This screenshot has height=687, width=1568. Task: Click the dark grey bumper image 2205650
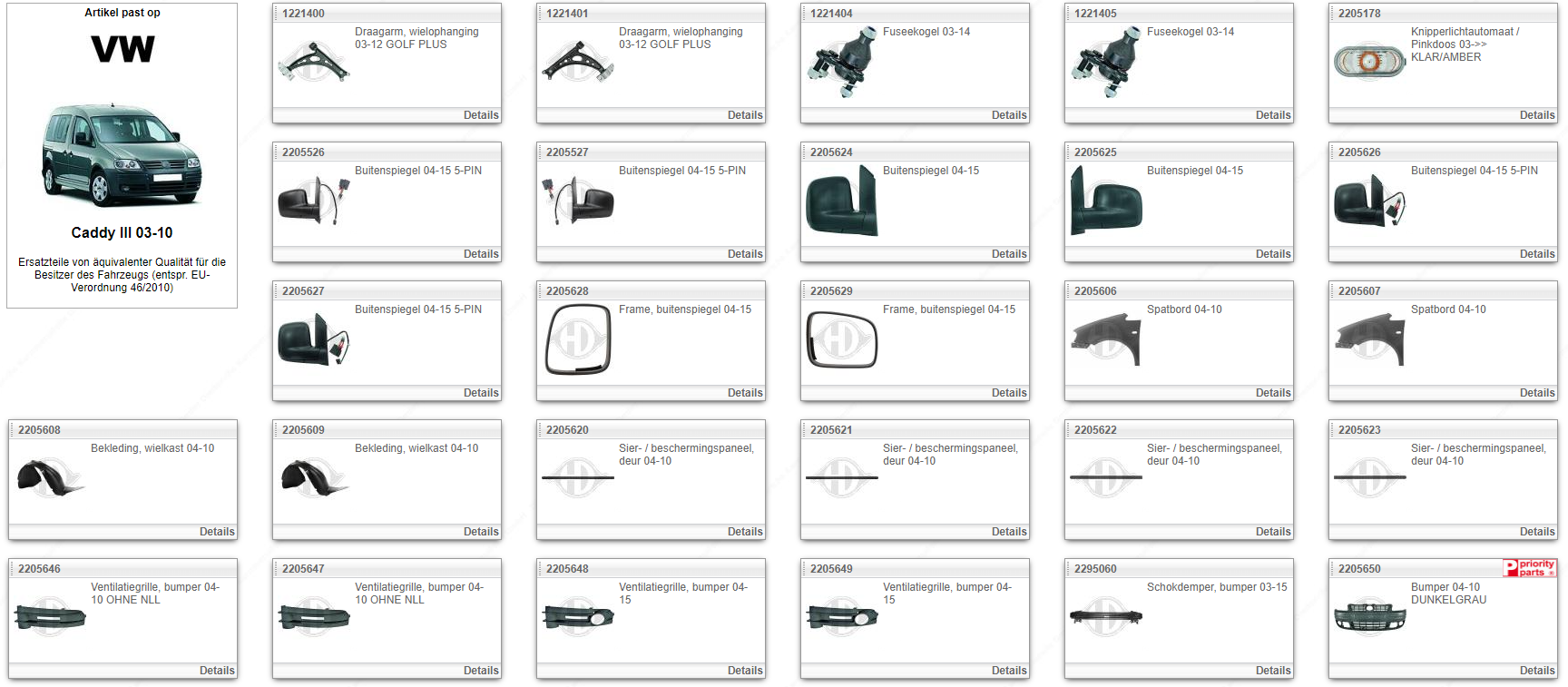pos(1369,618)
